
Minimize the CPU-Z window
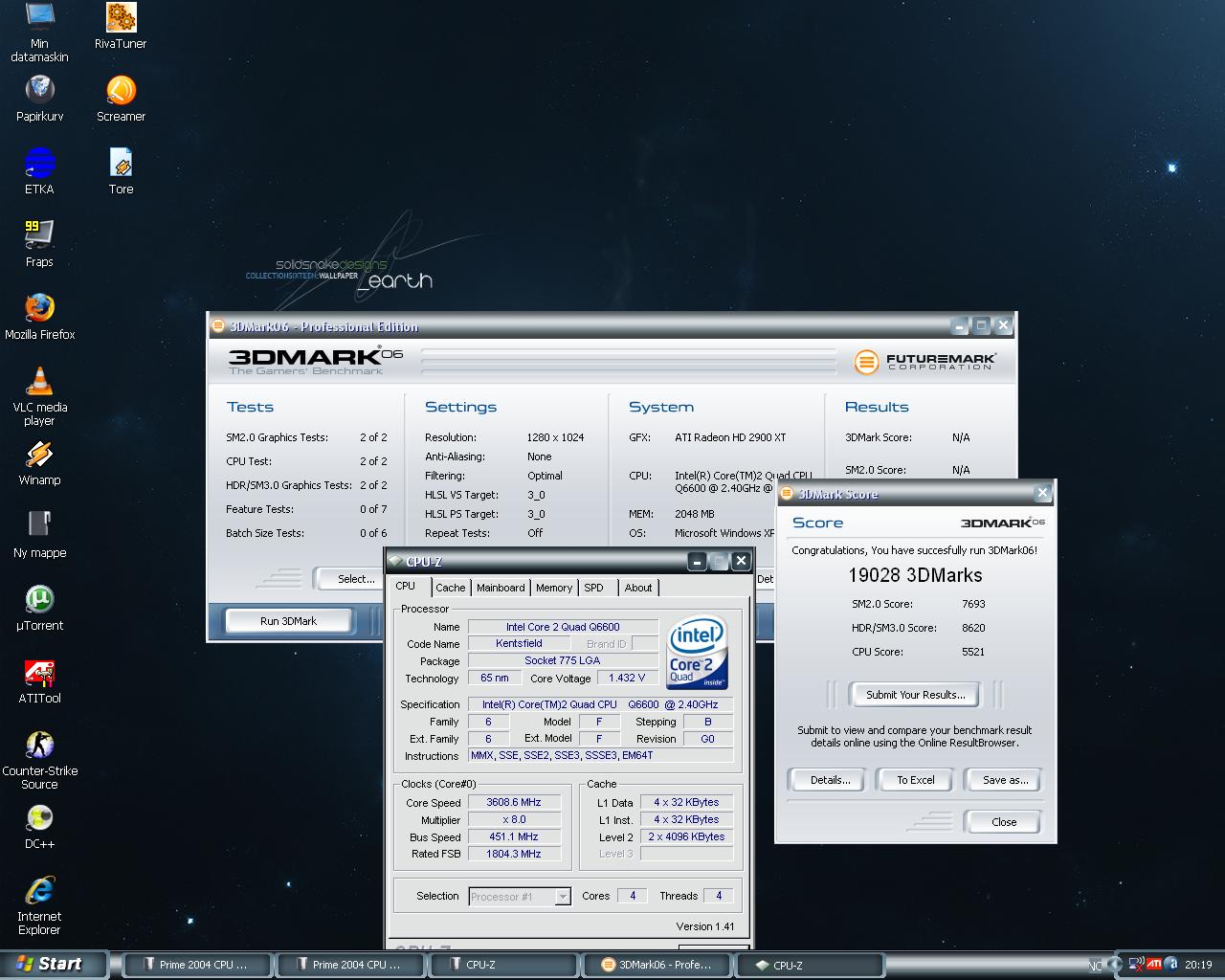click(697, 562)
